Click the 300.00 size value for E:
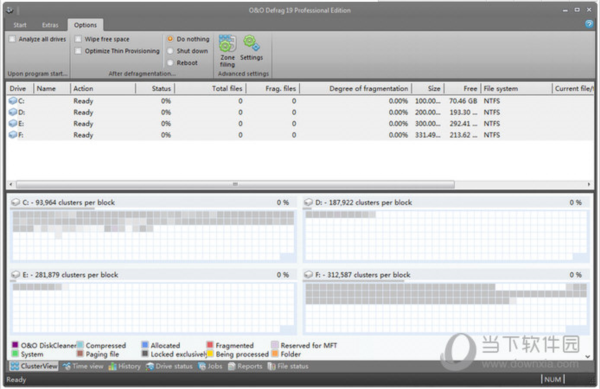This screenshot has width=600, height=389. (x=427, y=124)
